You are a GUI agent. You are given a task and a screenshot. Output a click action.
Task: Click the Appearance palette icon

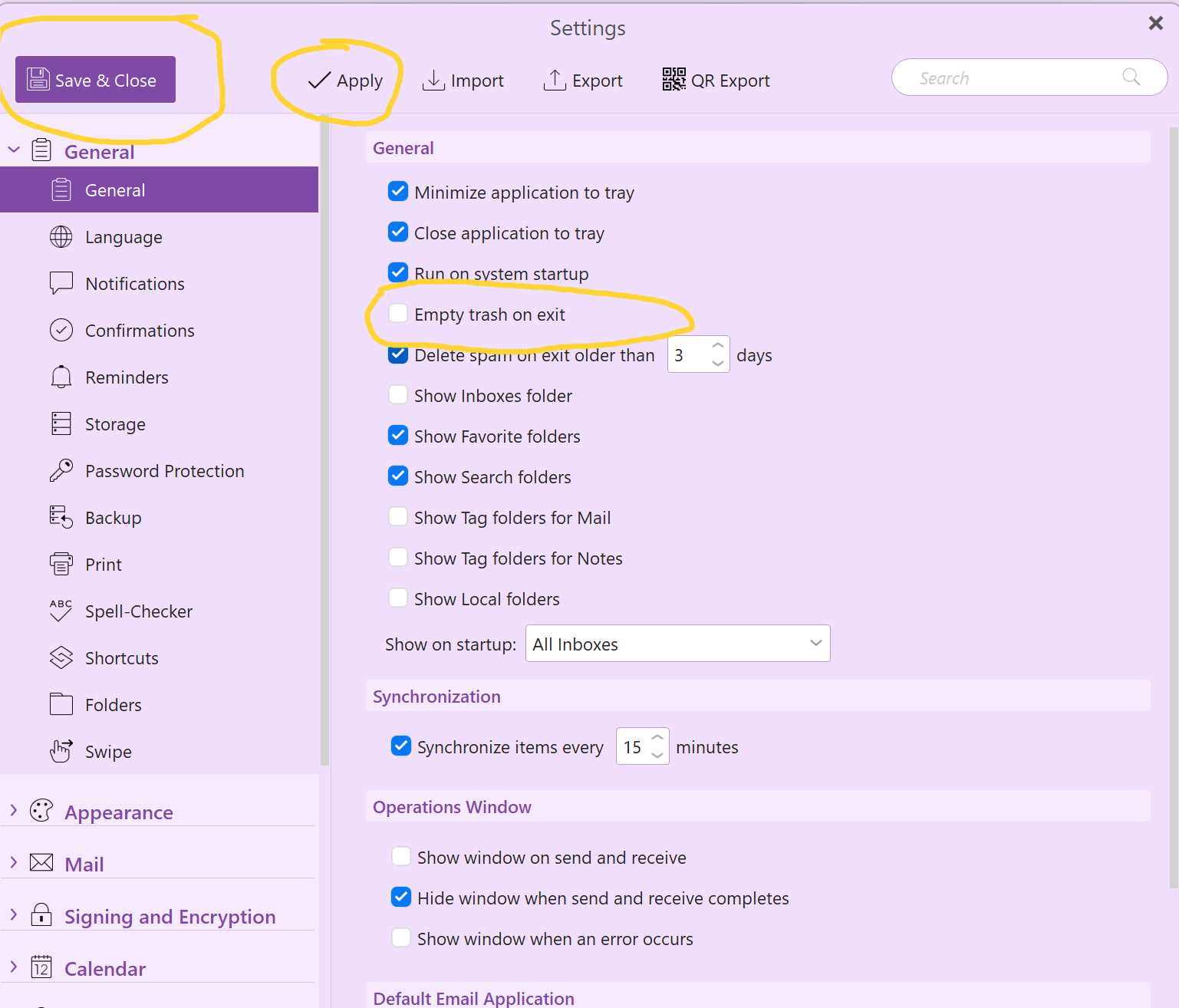[x=41, y=811]
